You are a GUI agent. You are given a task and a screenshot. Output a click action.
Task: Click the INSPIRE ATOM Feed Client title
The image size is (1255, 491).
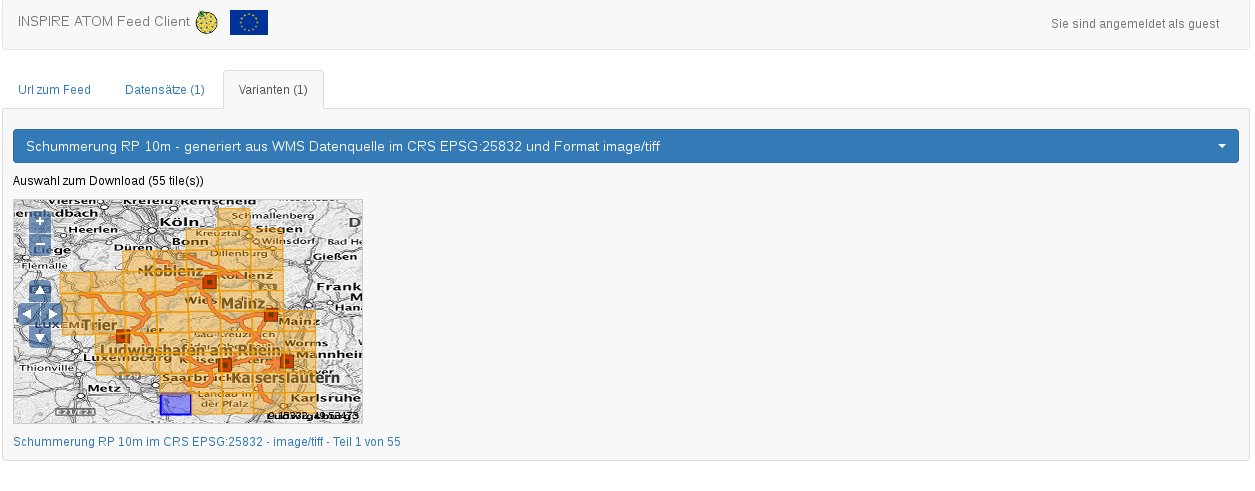[x=104, y=21]
